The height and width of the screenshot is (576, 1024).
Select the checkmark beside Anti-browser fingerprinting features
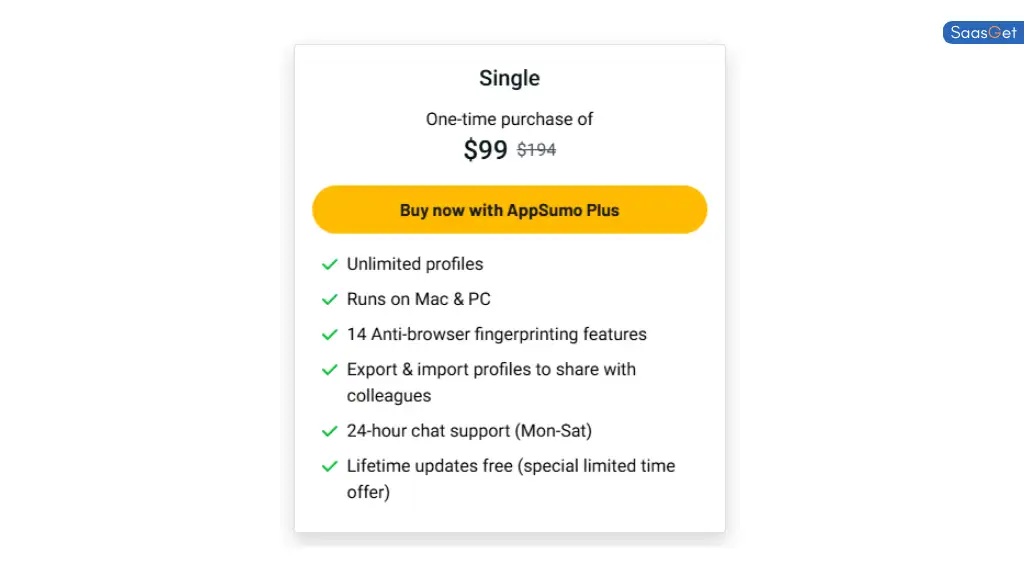[330, 334]
